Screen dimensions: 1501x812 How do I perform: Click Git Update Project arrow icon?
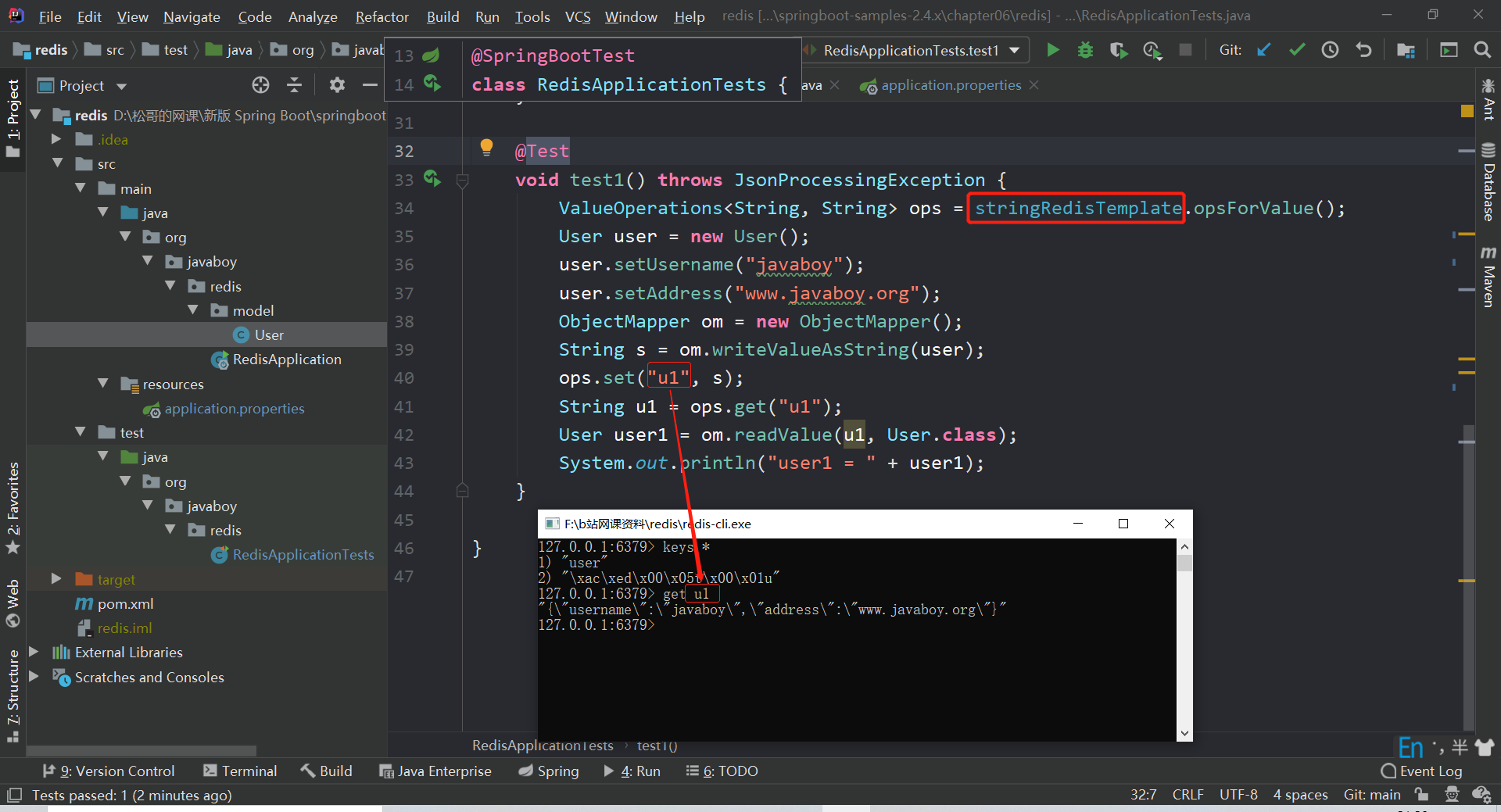pyautogui.click(x=1264, y=50)
